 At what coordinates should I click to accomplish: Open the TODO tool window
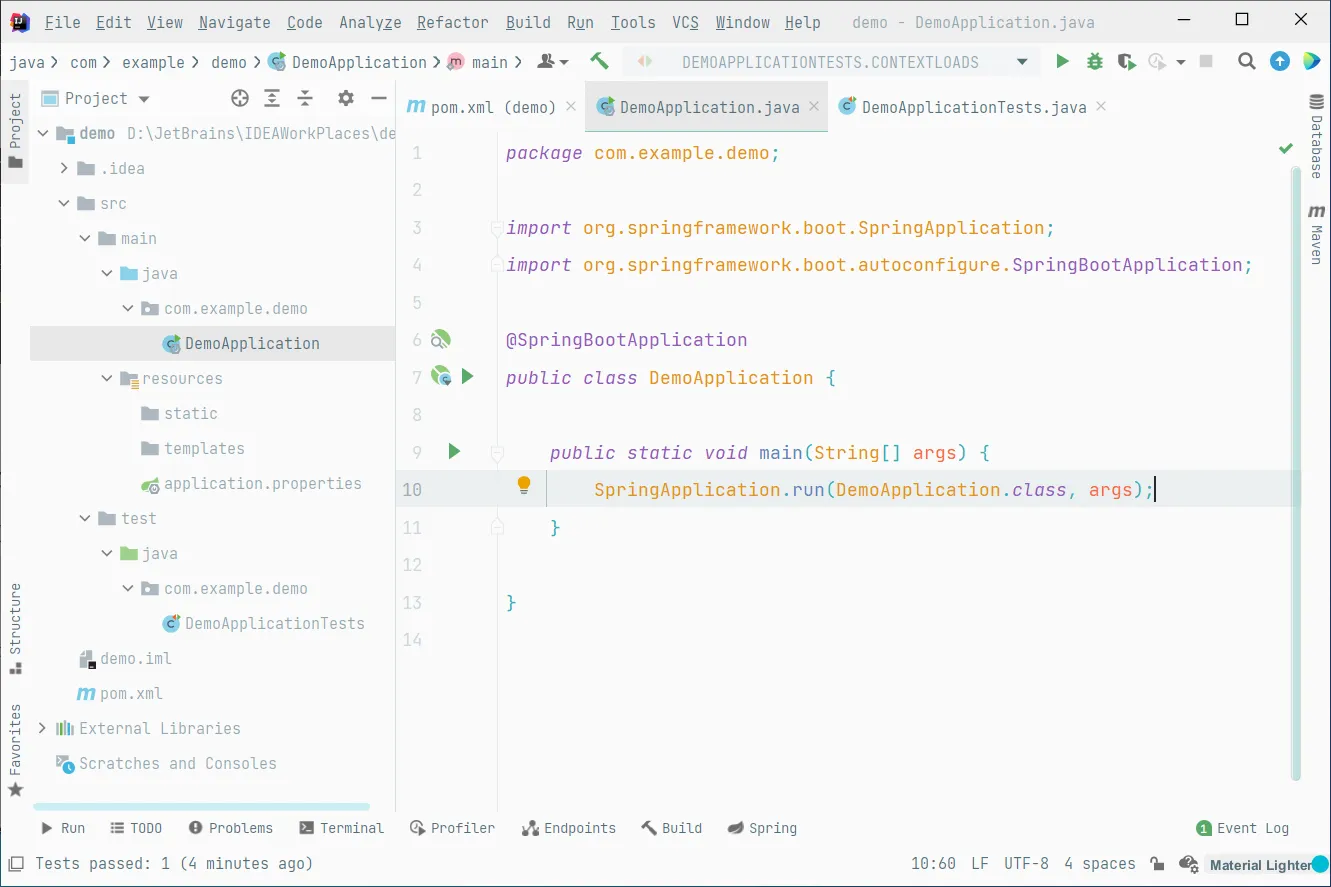[x=135, y=828]
